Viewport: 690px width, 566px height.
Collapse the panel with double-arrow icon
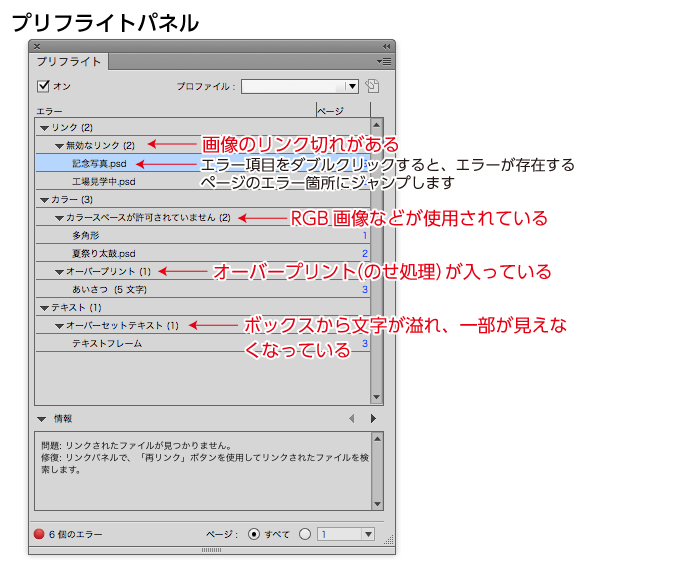[x=386, y=46]
